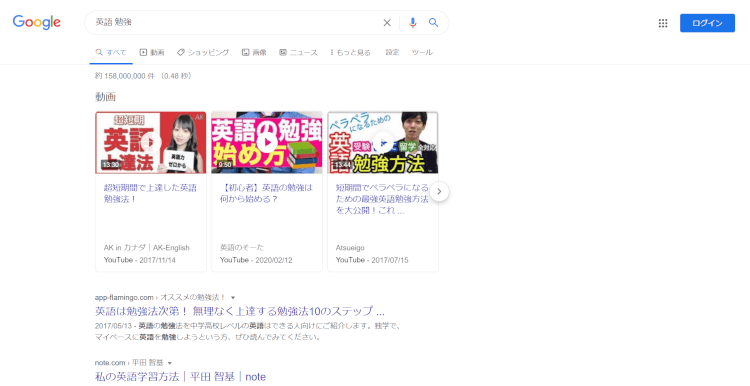Click the ログイン button

click(x=707, y=23)
